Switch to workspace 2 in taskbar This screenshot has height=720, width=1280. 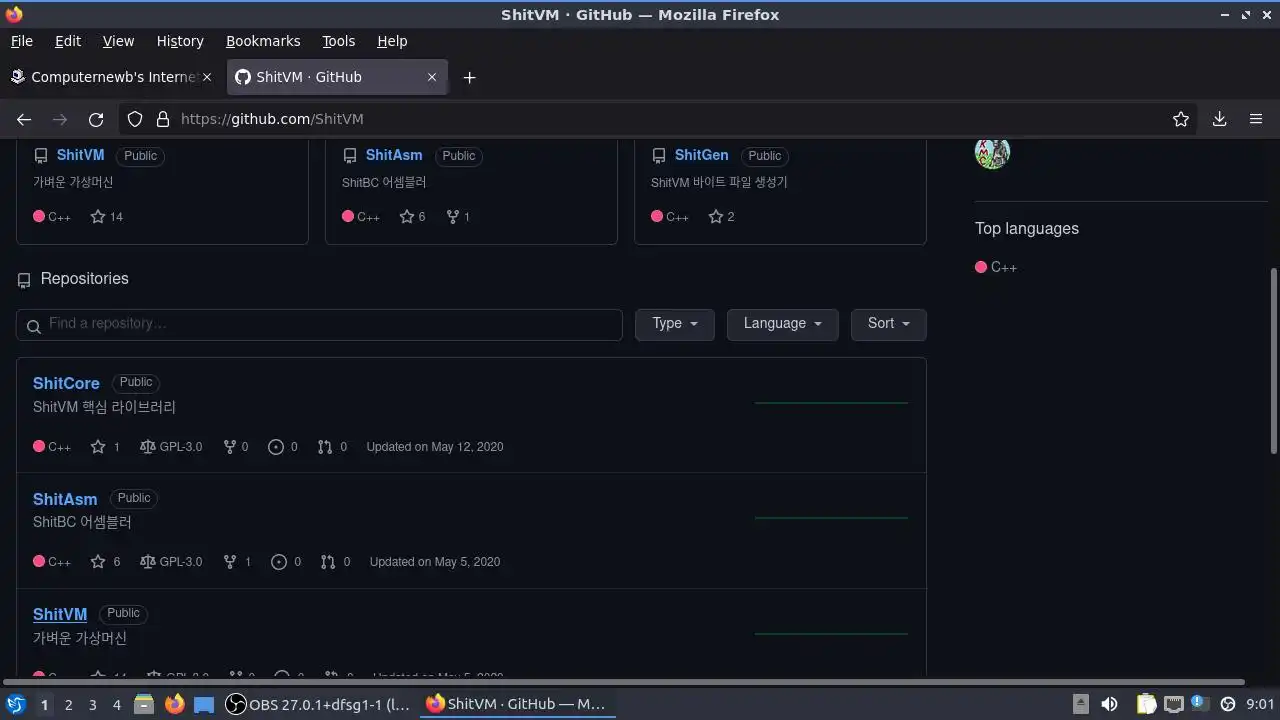coord(68,705)
